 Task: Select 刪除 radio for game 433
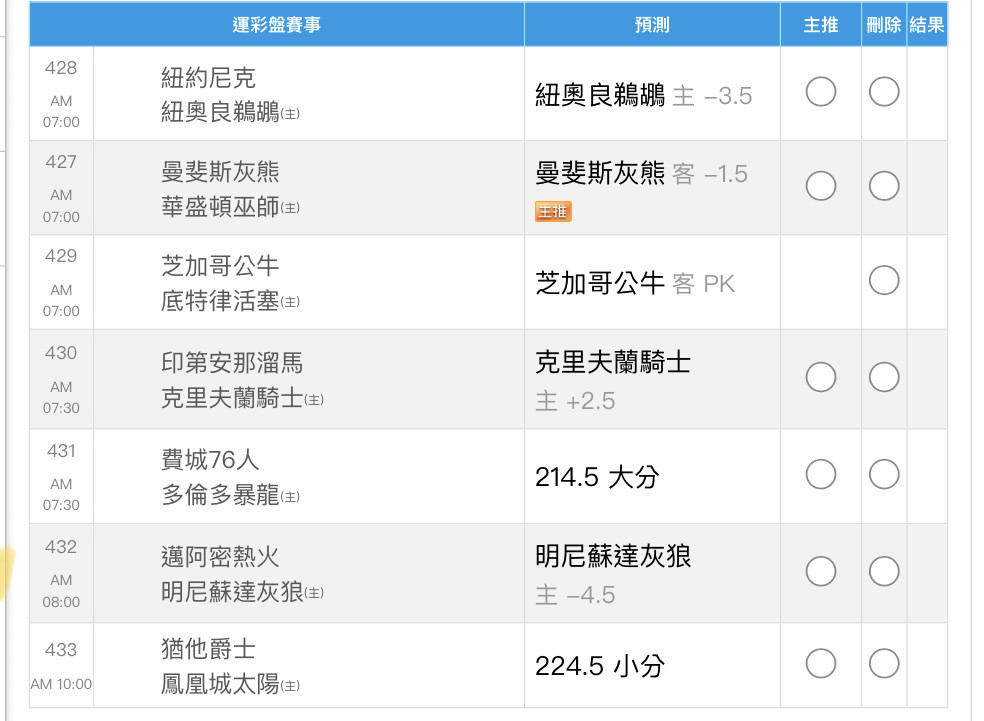(x=884, y=664)
